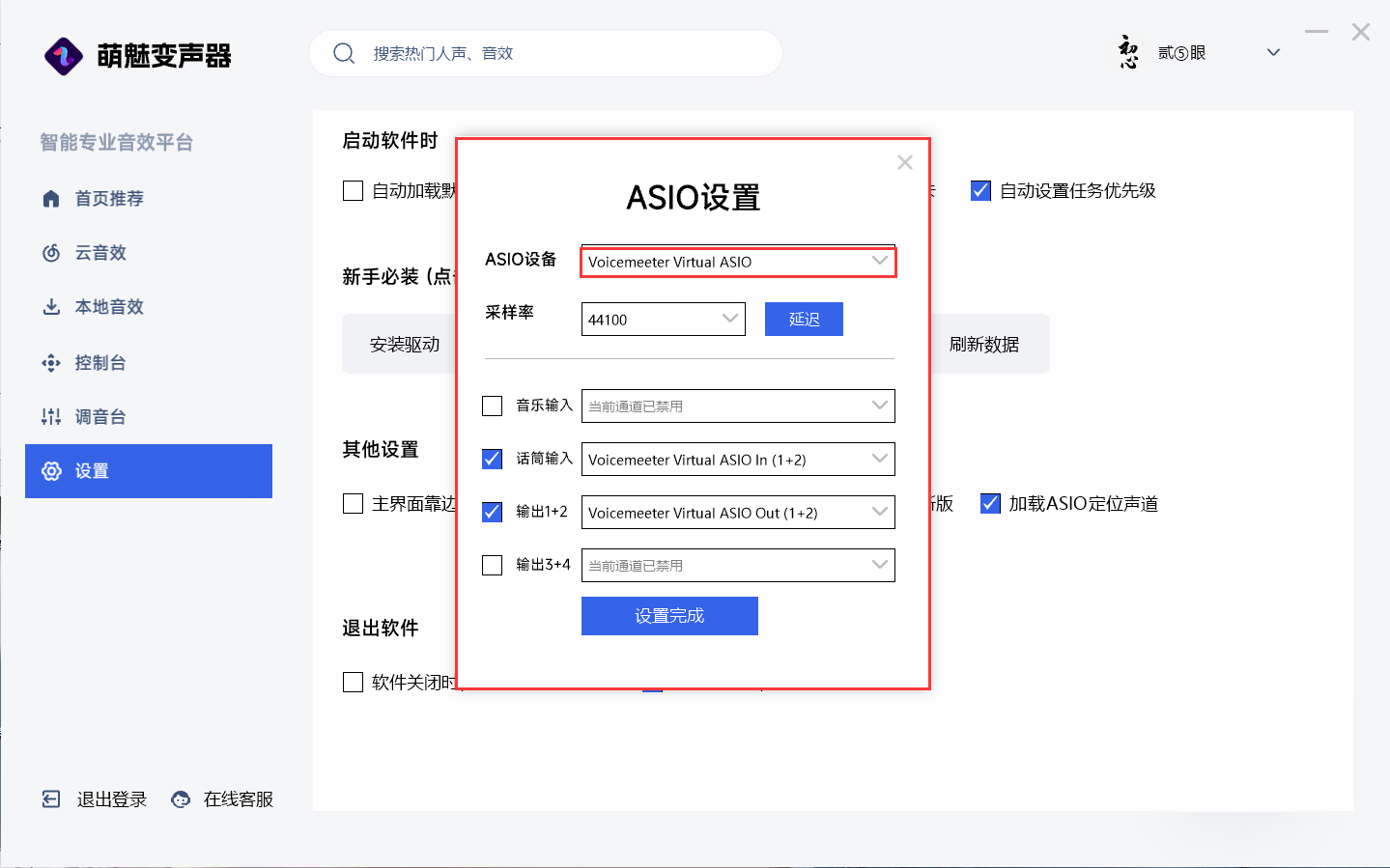The height and width of the screenshot is (868, 1390).
Task: Uncheck 输出1+2 checkbox
Action: point(493,512)
